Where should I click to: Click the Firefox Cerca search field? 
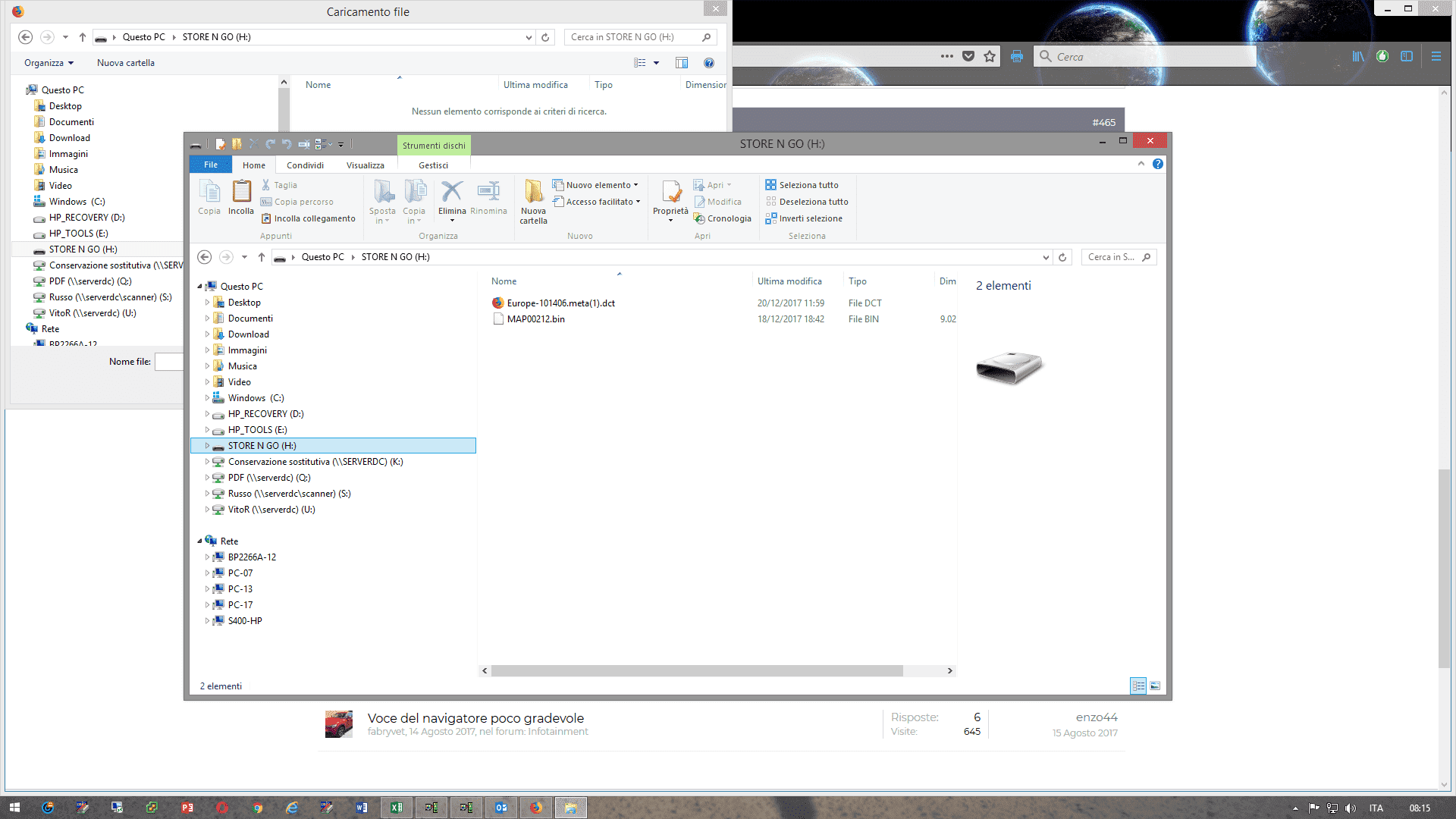(x=1145, y=56)
